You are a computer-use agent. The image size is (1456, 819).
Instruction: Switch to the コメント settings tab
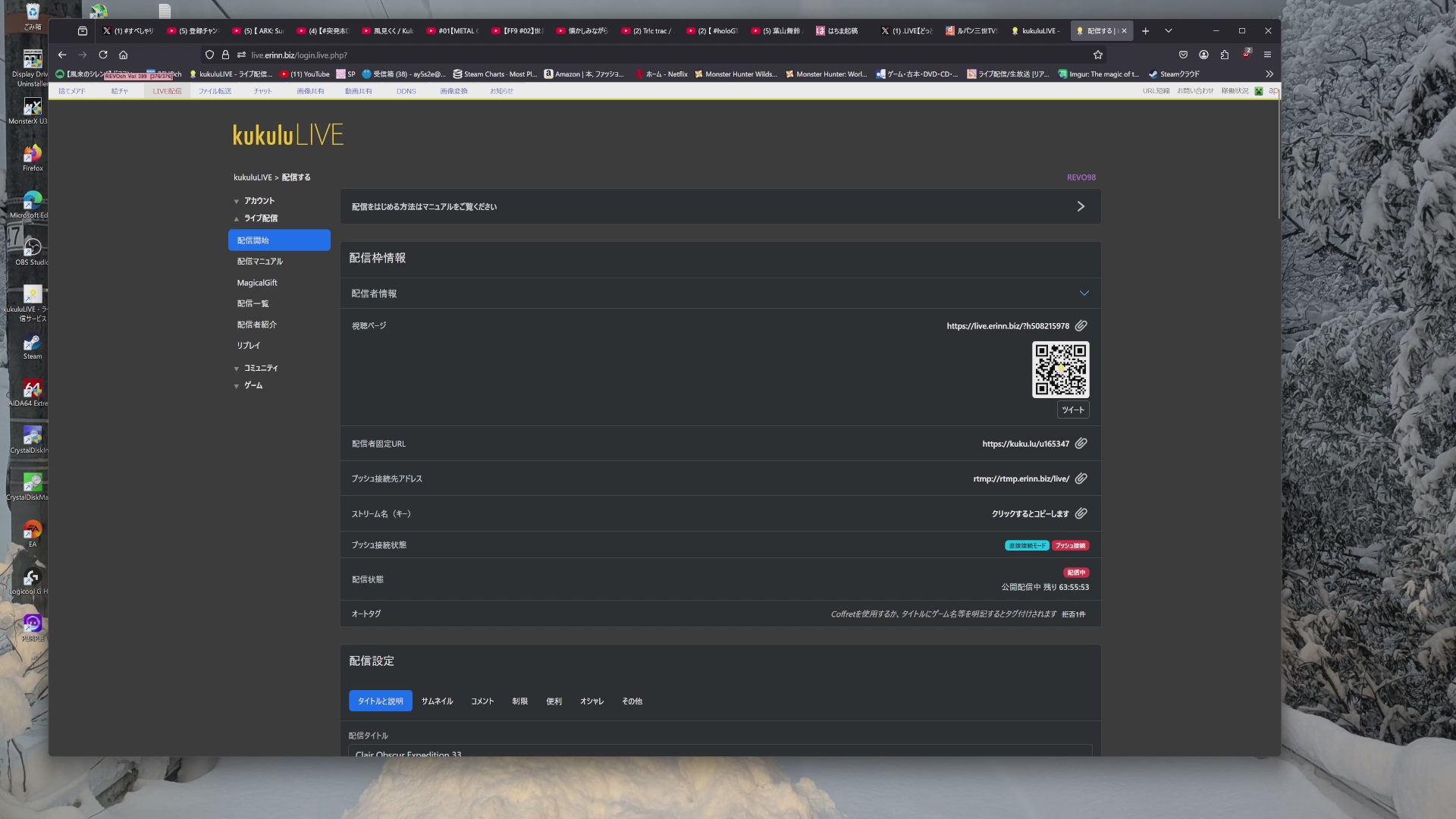click(x=482, y=701)
